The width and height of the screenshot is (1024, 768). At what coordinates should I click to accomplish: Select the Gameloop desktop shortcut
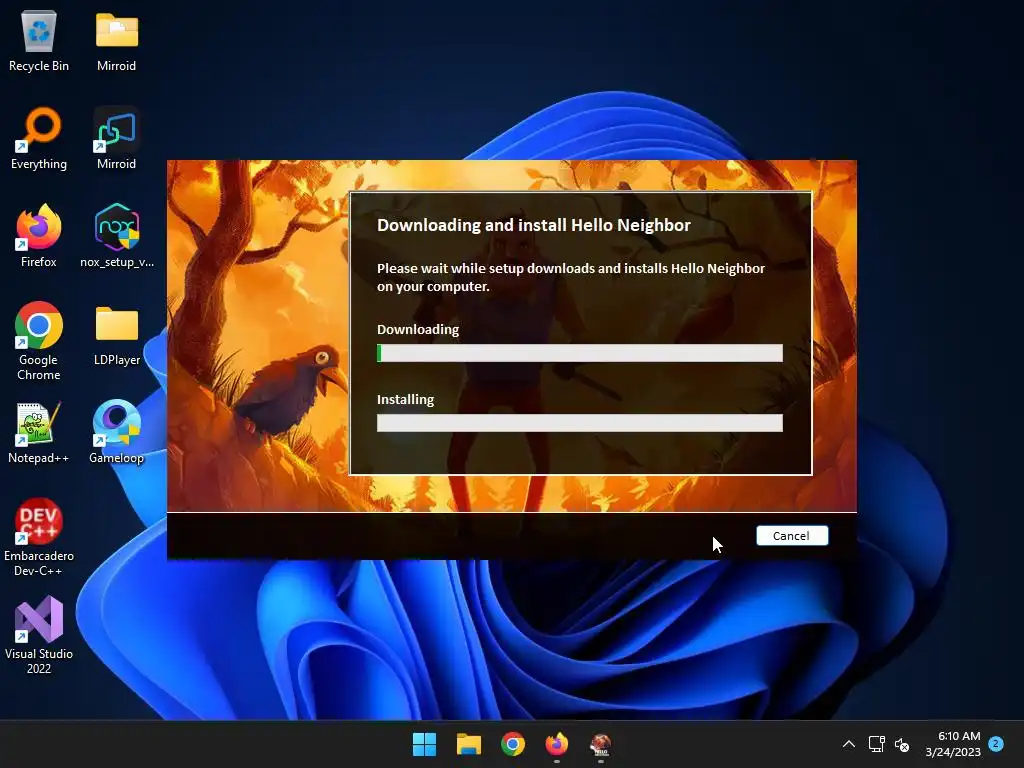[116, 432]
